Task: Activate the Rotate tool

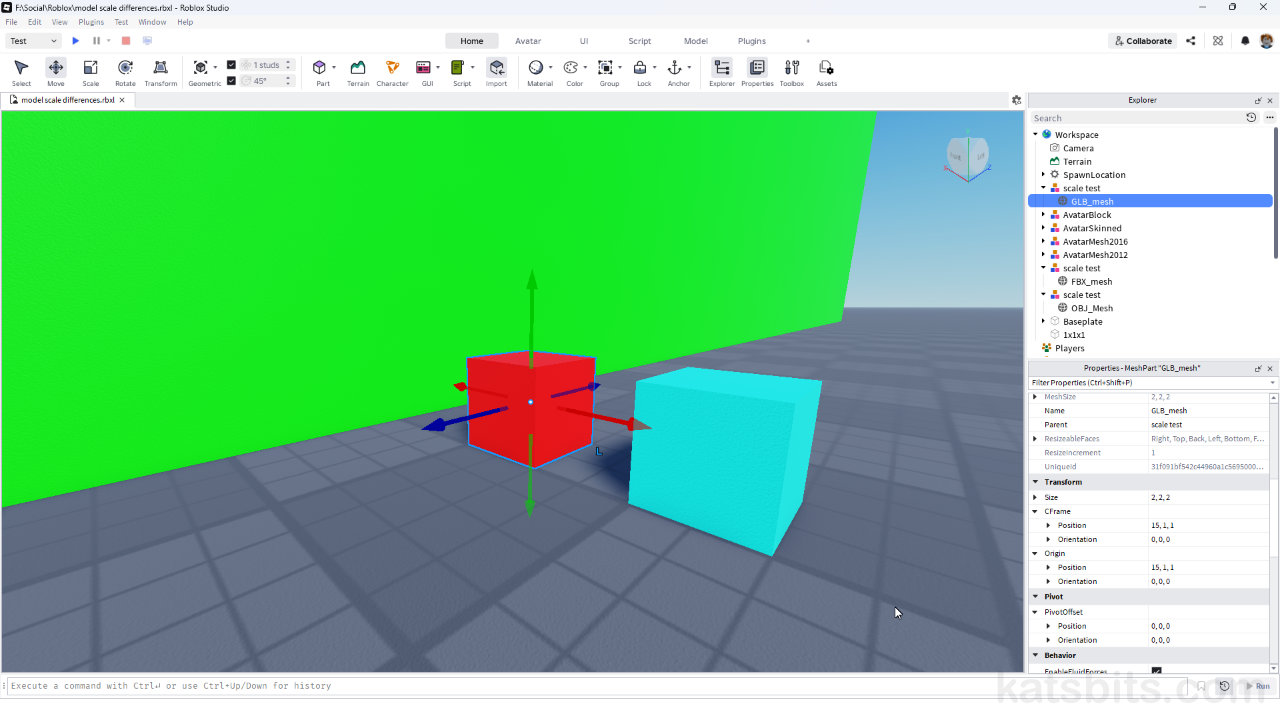Action: point(125,72)
